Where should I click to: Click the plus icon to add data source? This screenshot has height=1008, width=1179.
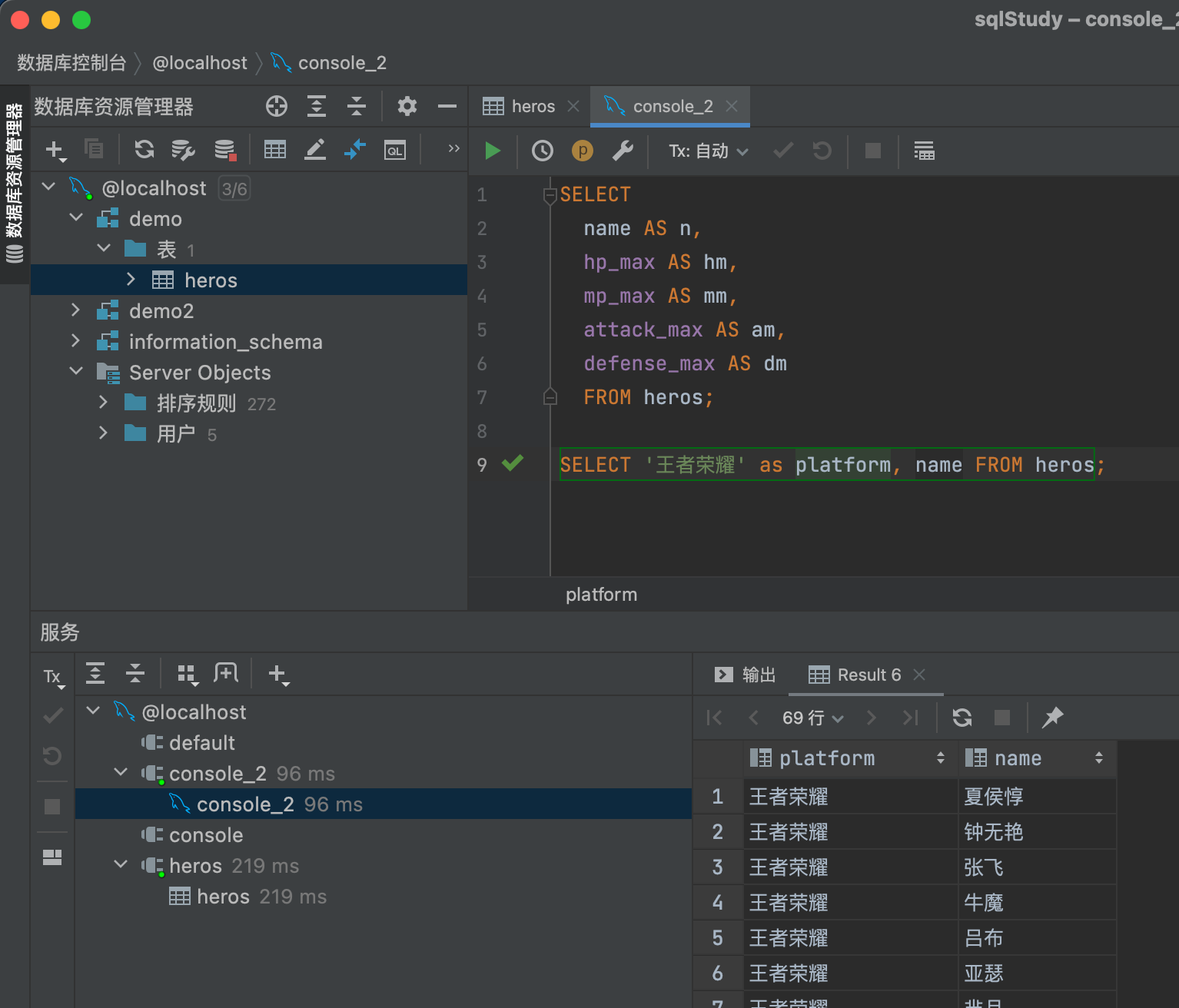(55, 150)
